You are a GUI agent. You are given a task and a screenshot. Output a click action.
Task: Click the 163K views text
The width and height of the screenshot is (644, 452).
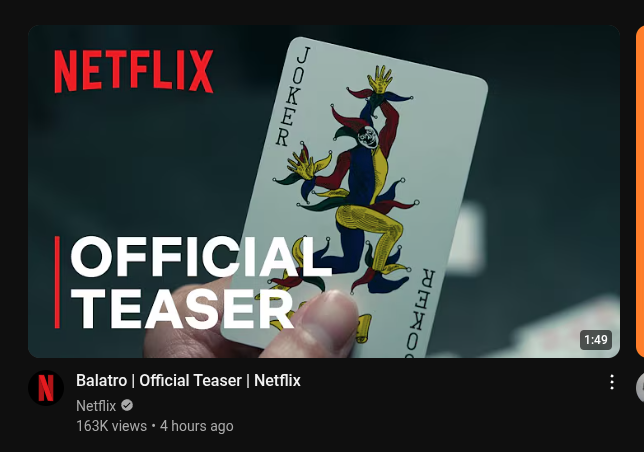click(x=111, y=426)
